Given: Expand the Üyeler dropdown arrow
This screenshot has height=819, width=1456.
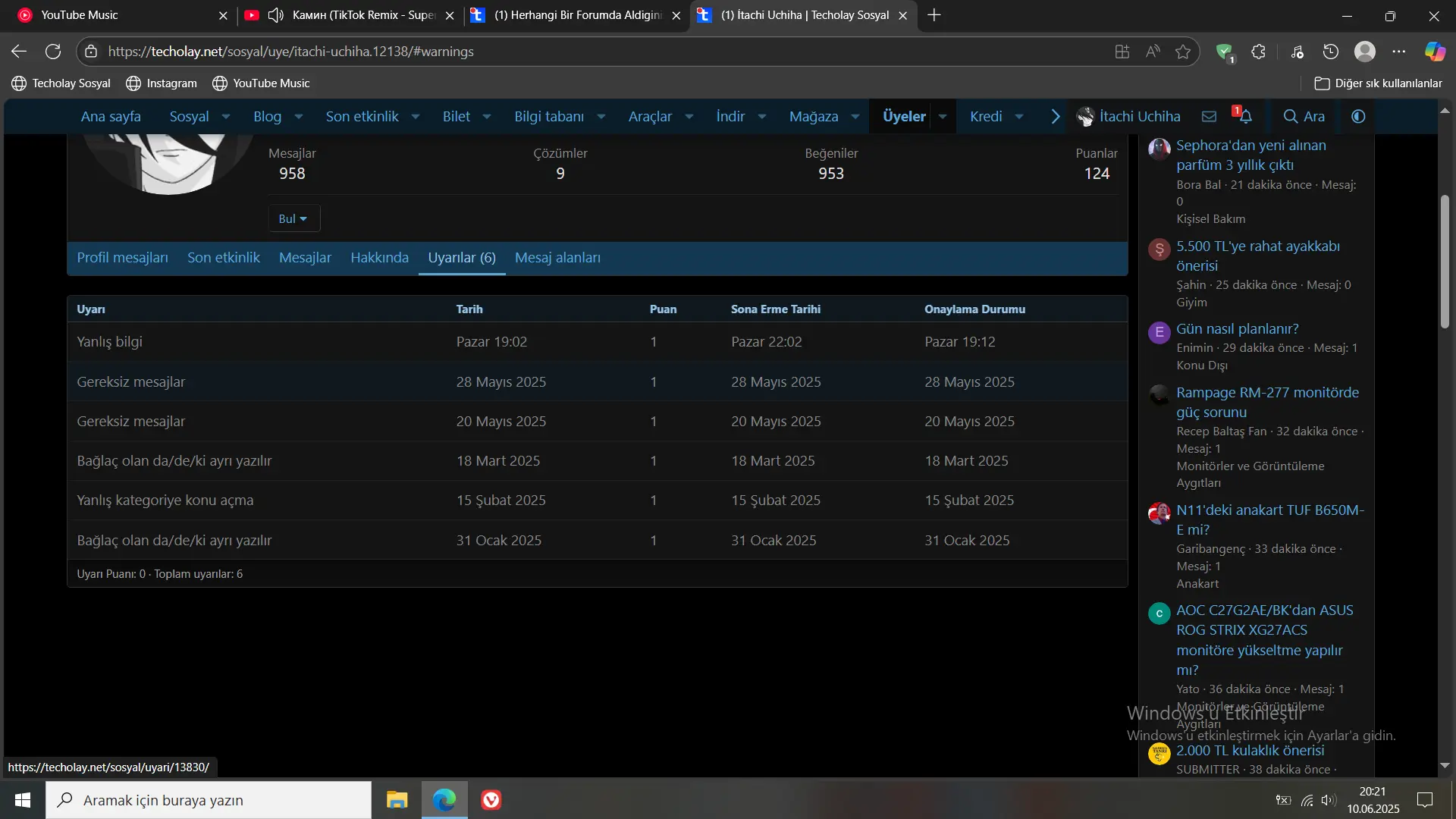Looking at the screenshot, I should tap(943, 116).
